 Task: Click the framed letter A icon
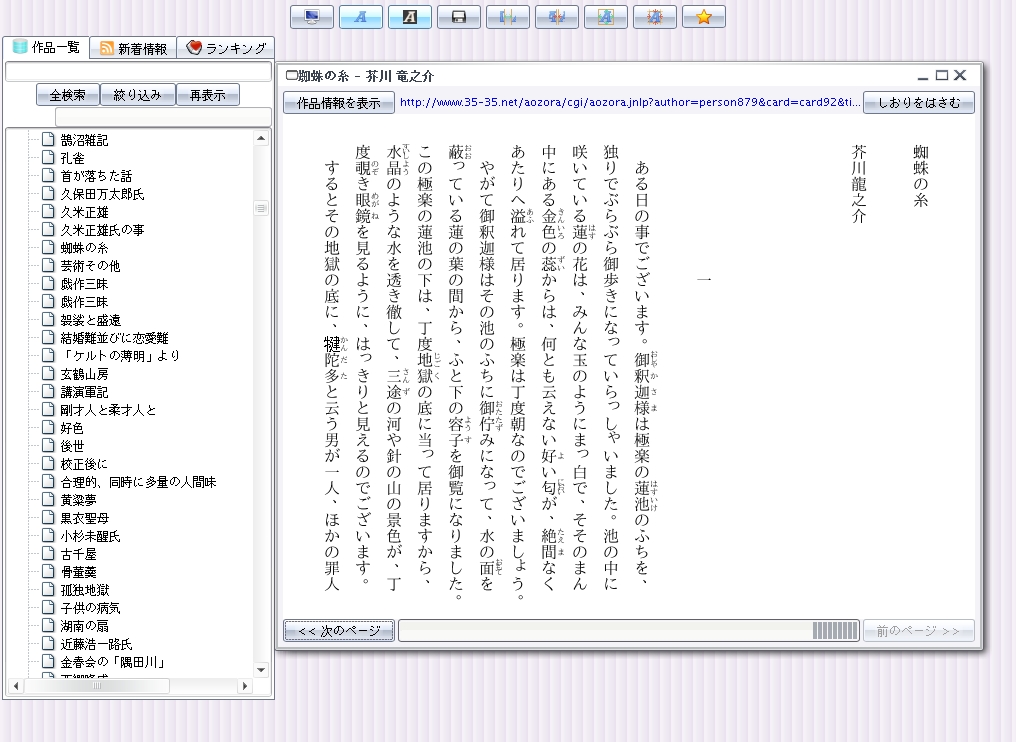(x=606, y=17)
